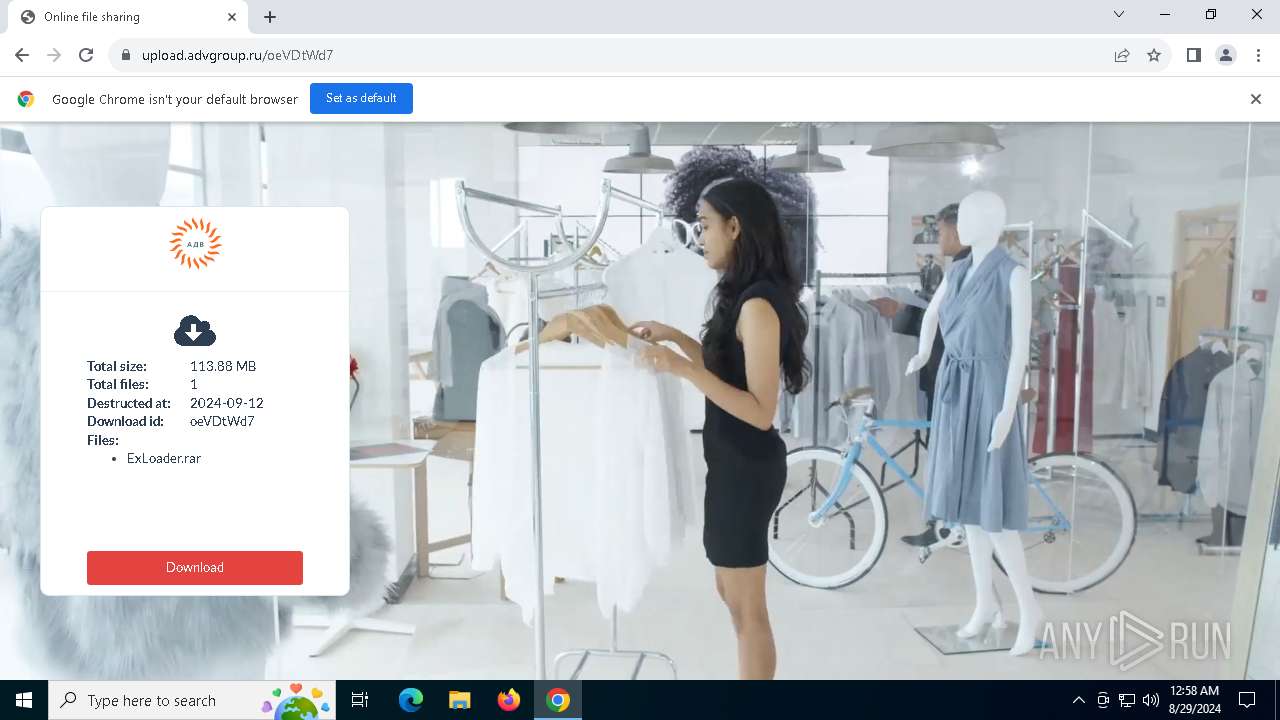This screenshot has height=720, width=1280.
Task: Minimize the Chrome window
Action: coord(1165,14)
